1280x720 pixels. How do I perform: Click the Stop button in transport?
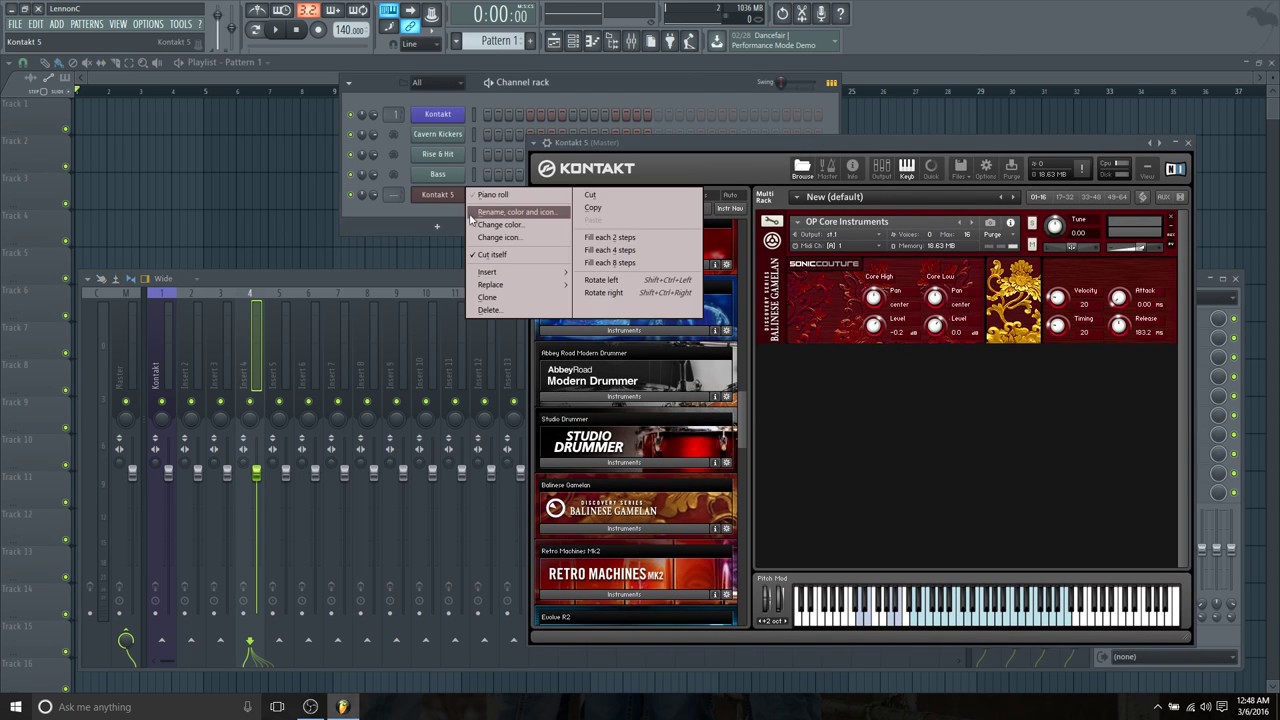coord(296,30)
